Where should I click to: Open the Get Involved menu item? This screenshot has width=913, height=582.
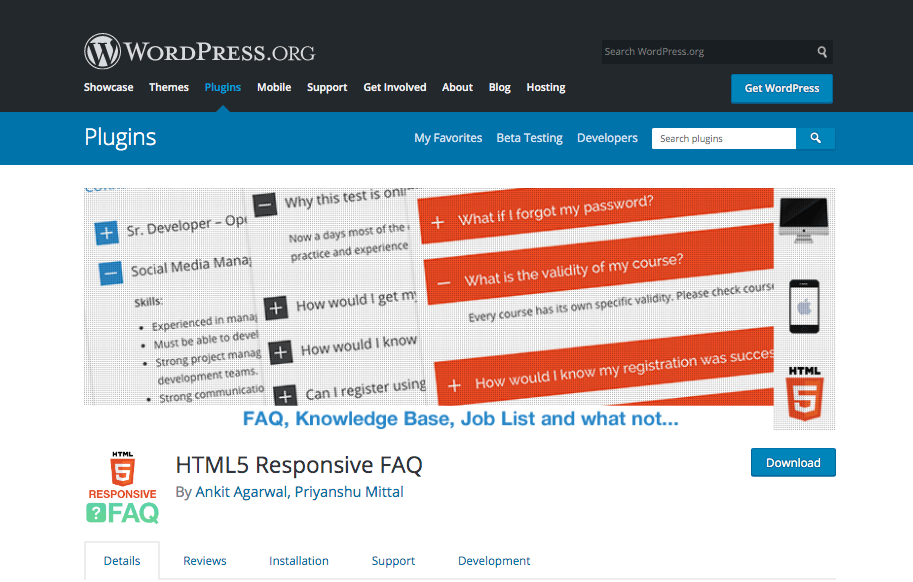point(395,87)
